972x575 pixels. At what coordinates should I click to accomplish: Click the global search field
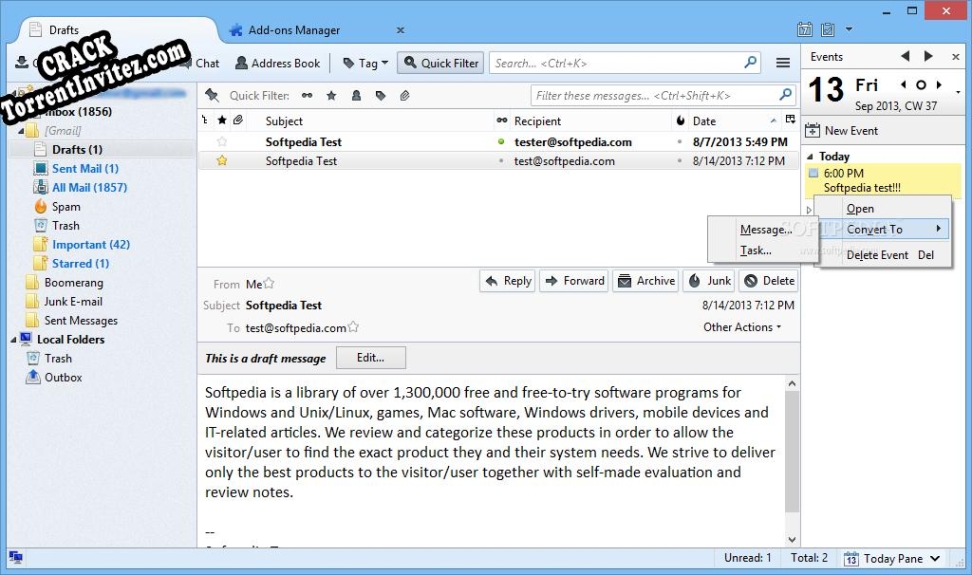click(625, 63)
